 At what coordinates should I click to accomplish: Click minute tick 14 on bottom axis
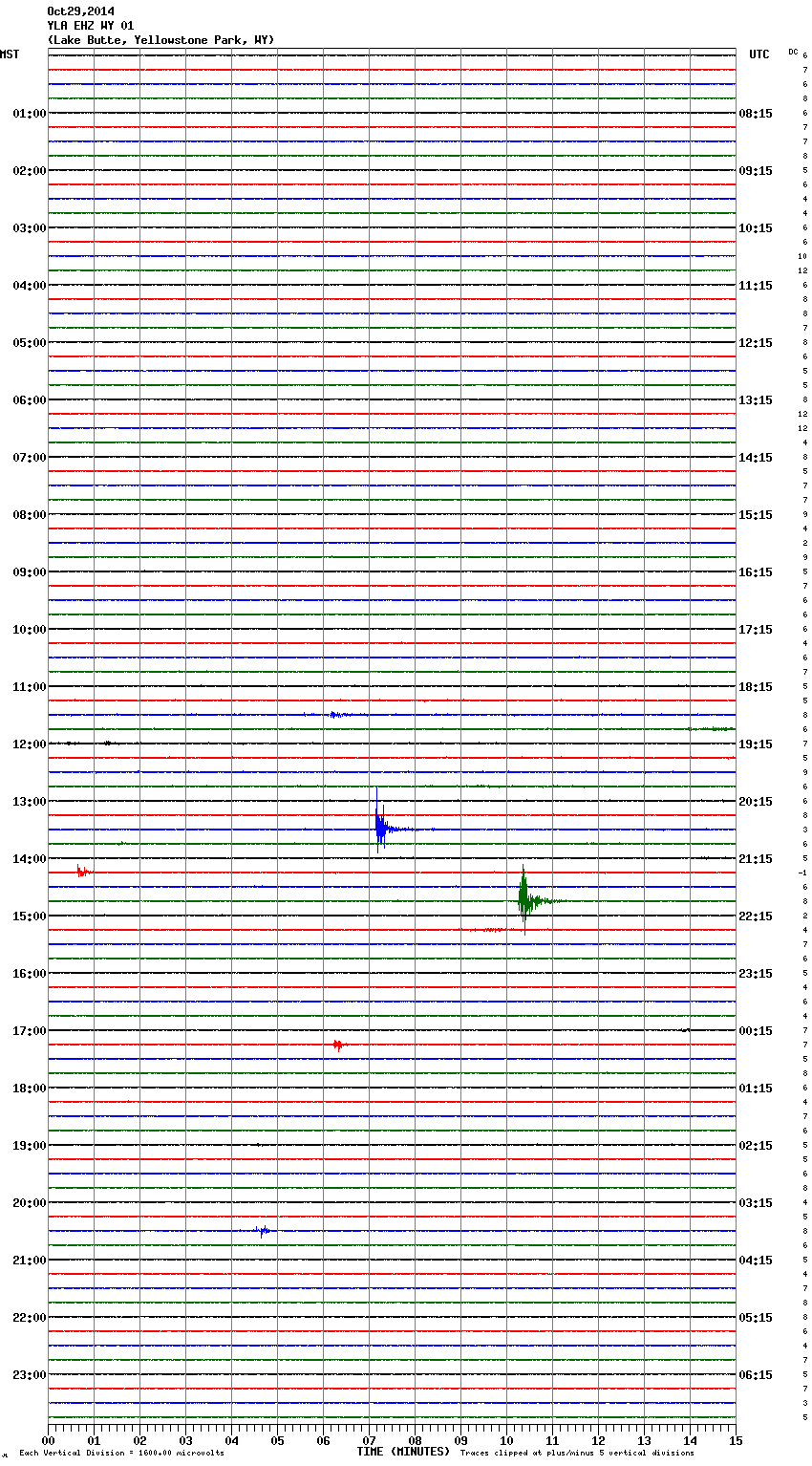690,1440
